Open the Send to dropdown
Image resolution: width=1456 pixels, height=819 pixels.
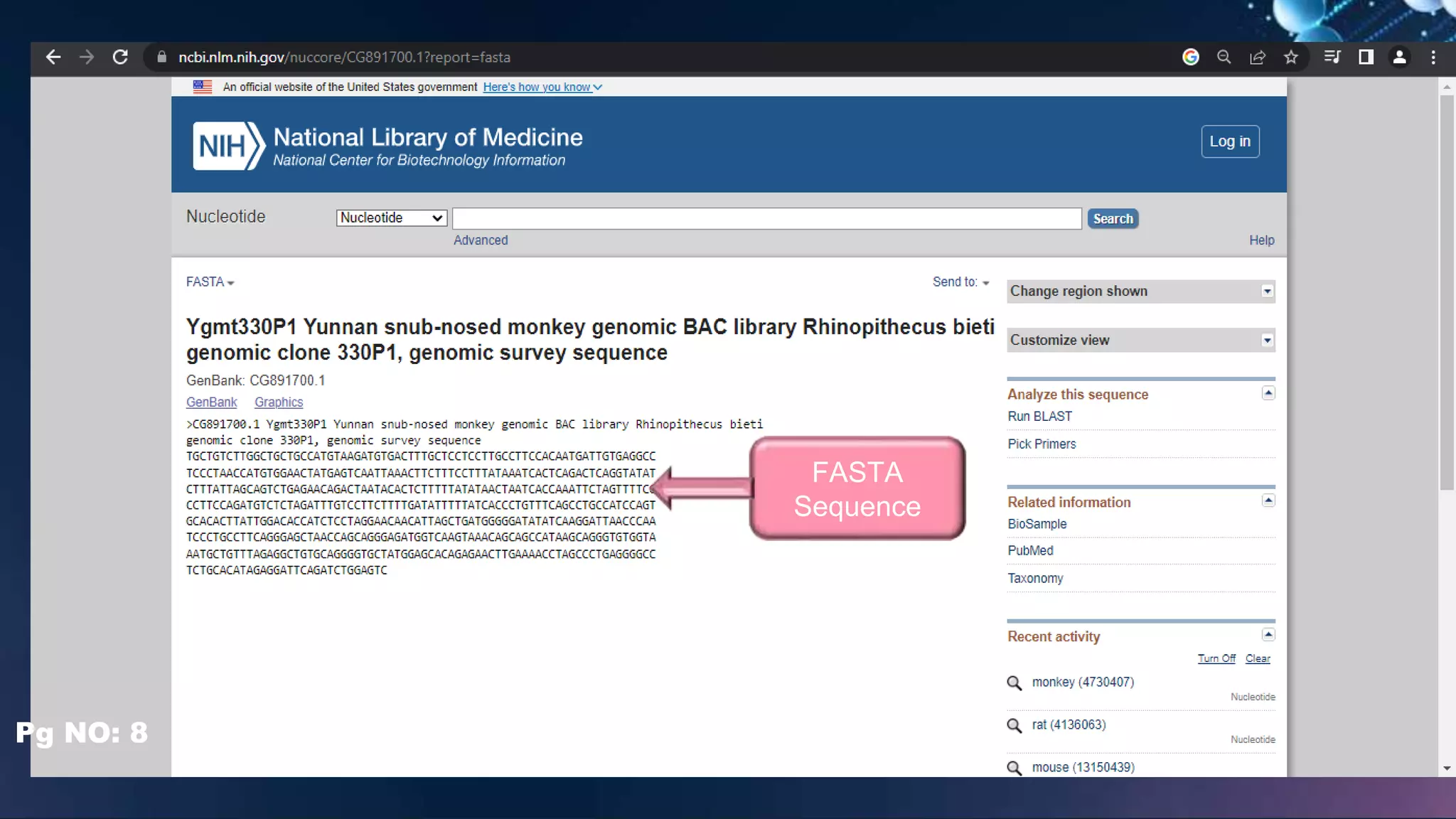pyautogui.click(x=960, y=282)
